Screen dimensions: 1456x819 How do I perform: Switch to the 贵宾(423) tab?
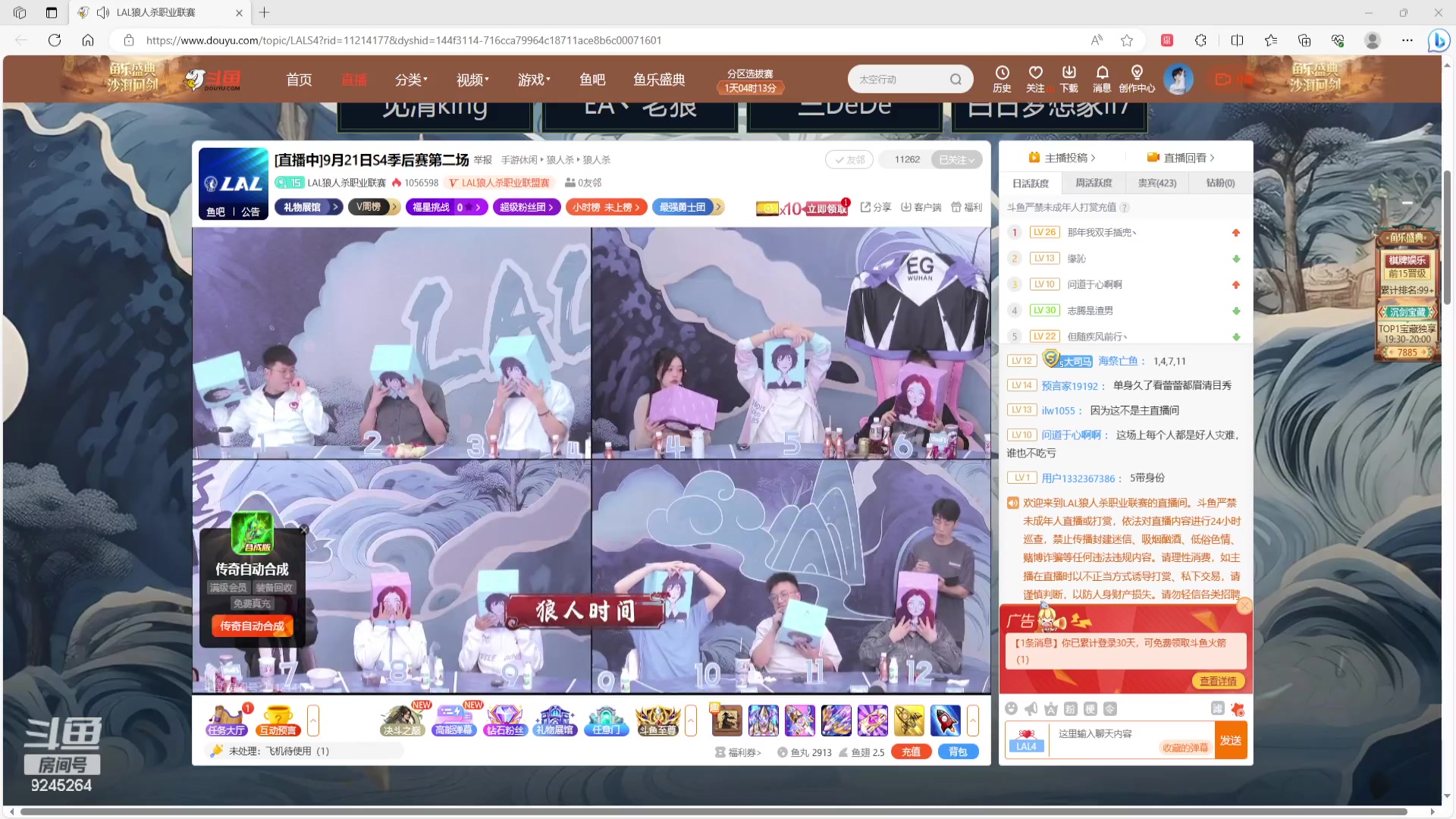(x=1157, y=183)
